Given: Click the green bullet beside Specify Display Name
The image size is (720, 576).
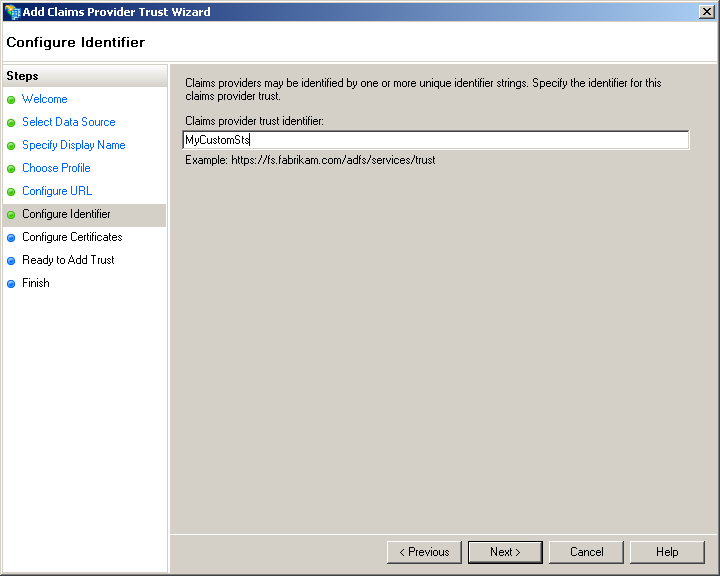Looking at the screenshot, I should [x=11, y=146].
